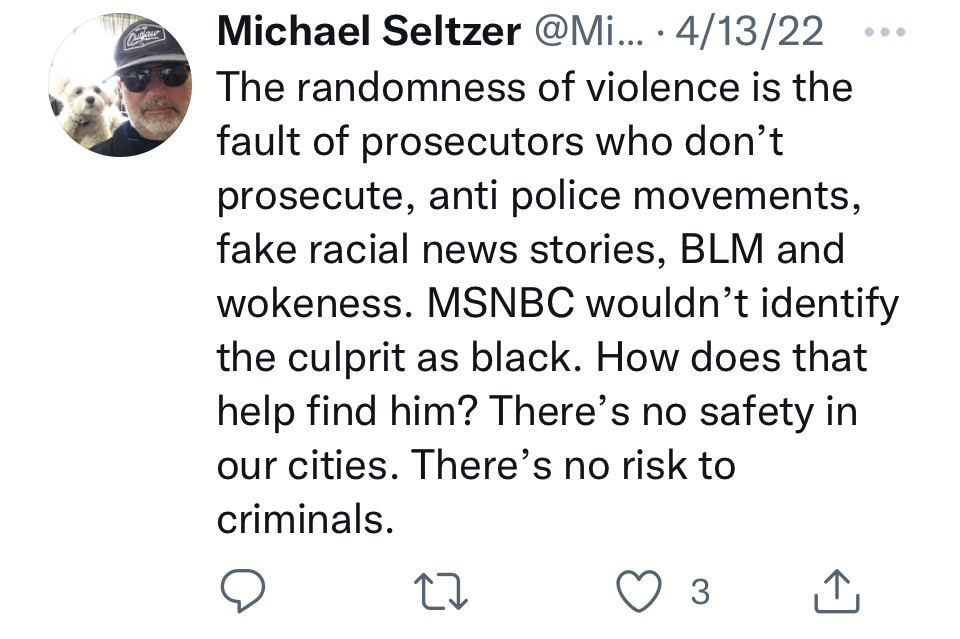Click the word MSNBC in the tweet
This screenshot has height=639, width=960.
pos(501,304)
